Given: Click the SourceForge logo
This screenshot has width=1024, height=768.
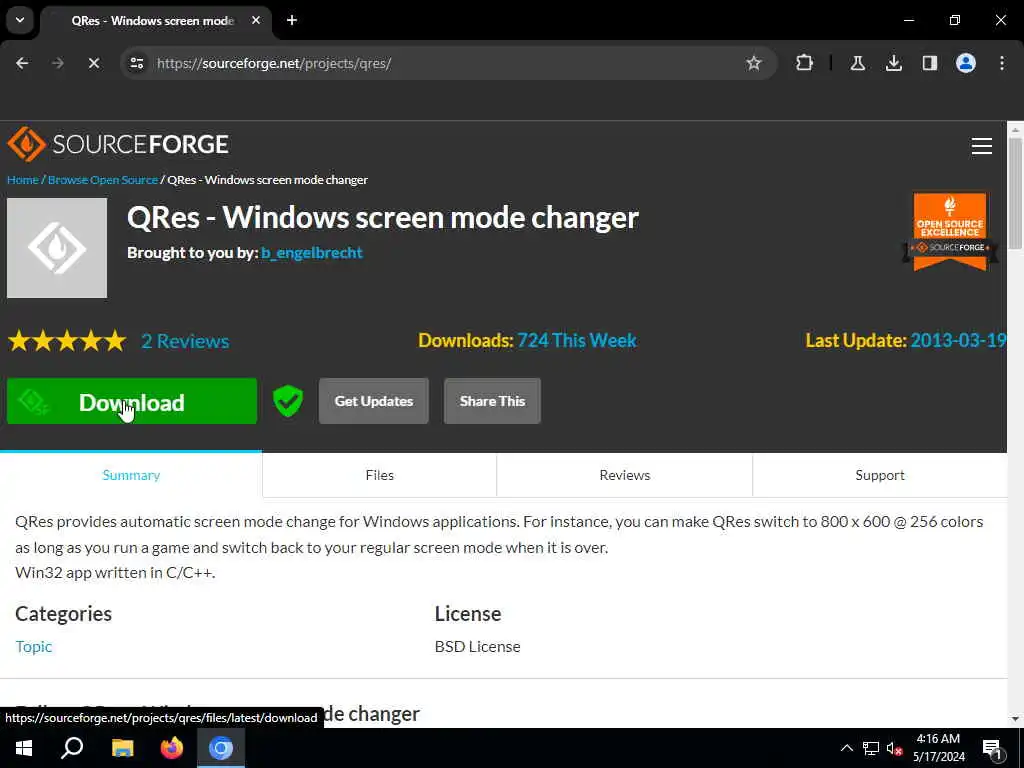Looking at the screenshot, I should click(118, 144).
